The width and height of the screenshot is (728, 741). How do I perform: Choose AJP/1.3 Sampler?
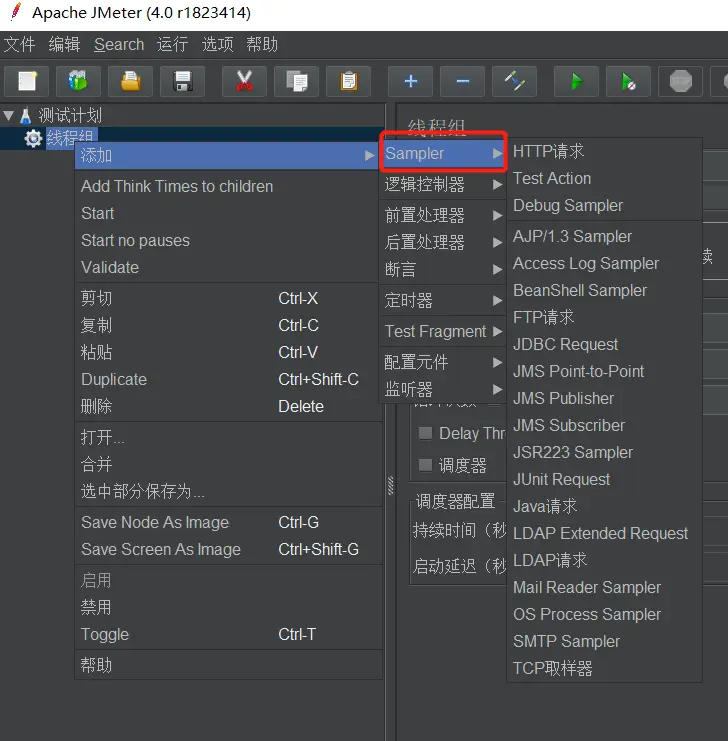tap(604, 236)
